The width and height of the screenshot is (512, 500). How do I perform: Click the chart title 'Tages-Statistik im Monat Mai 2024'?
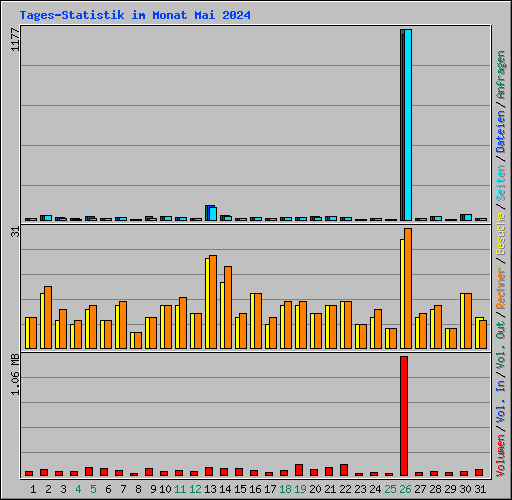tap(135, 15)
